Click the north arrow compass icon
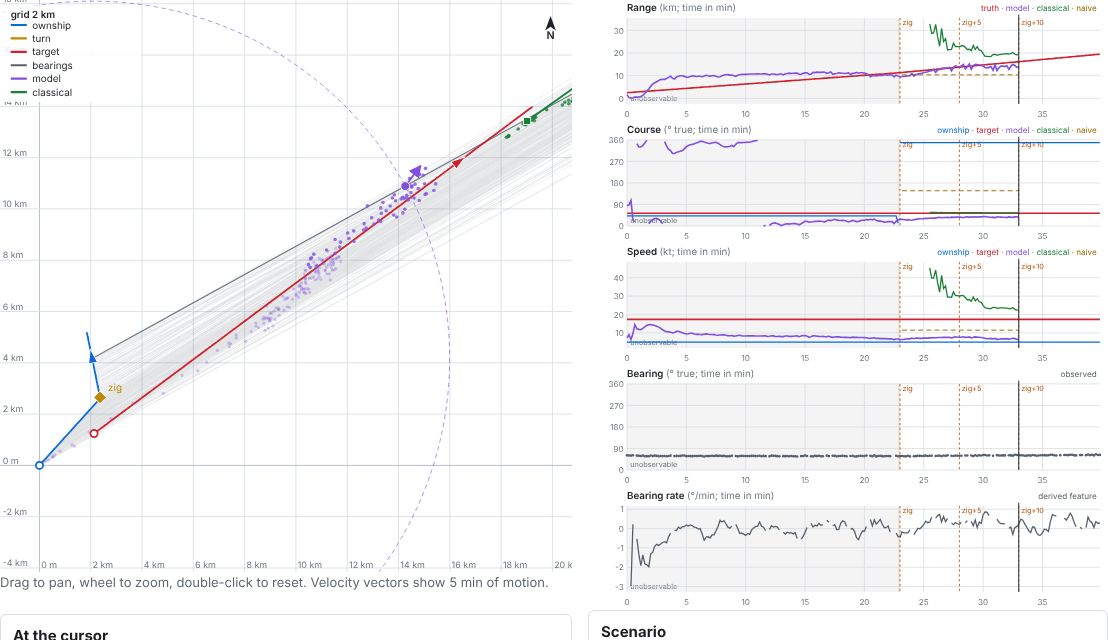1108x640 pixels. tap(550, 28)
